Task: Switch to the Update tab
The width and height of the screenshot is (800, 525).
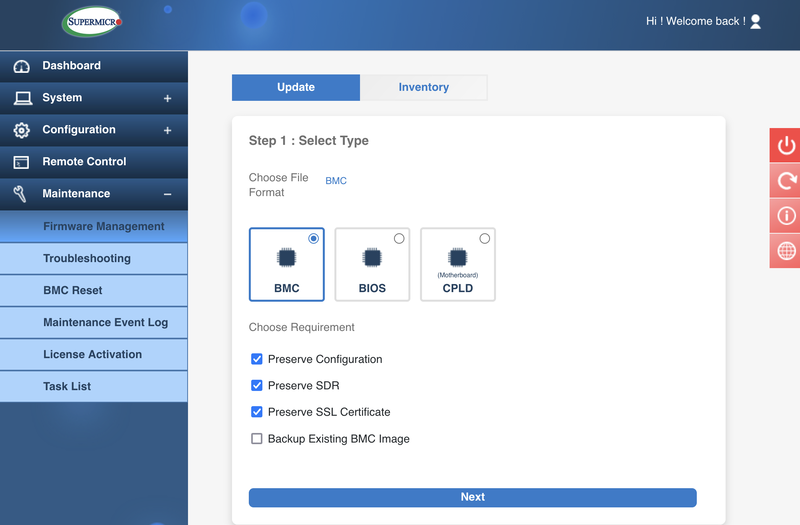Action: coord(296,87)
